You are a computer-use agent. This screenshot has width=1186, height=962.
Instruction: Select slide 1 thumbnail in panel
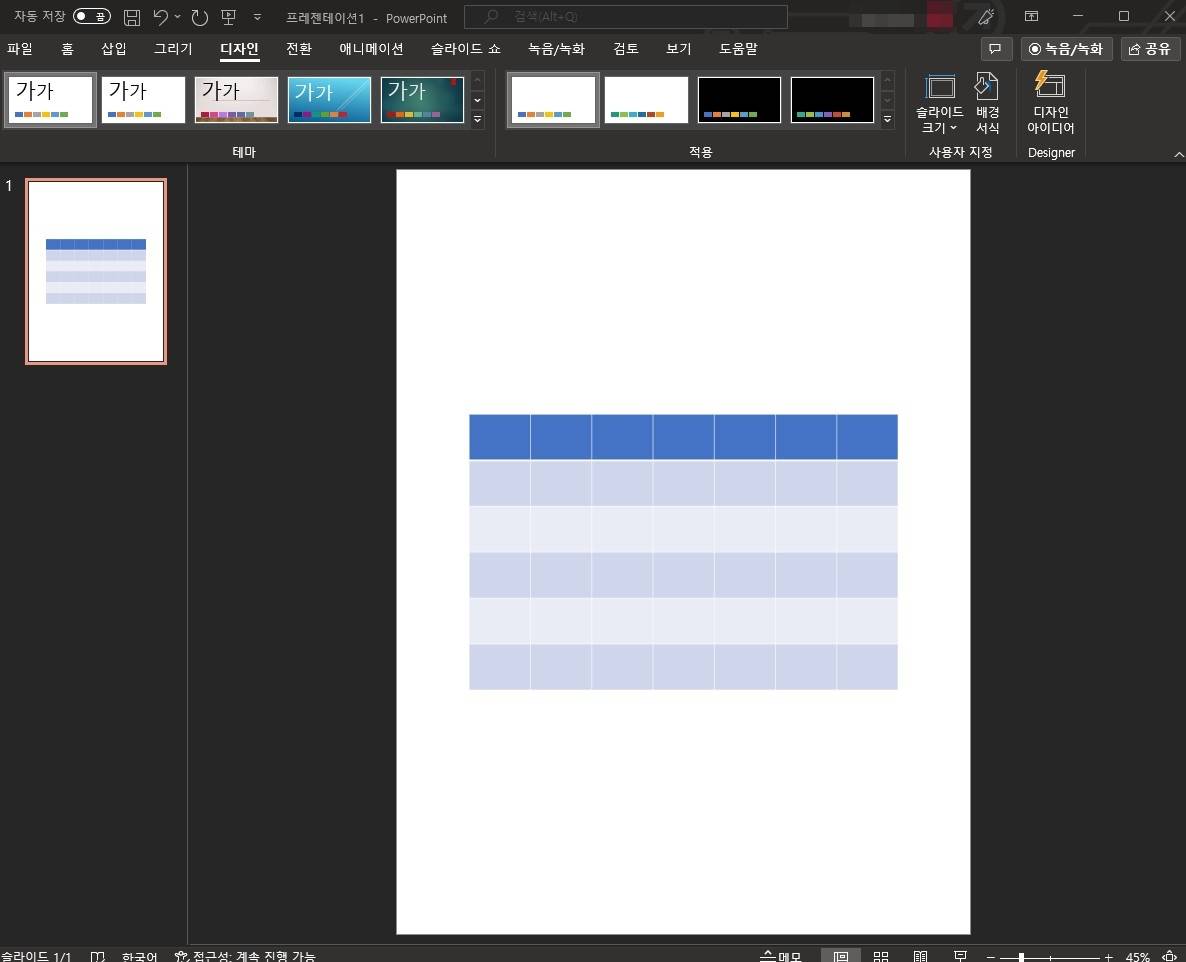click(96, 272)
